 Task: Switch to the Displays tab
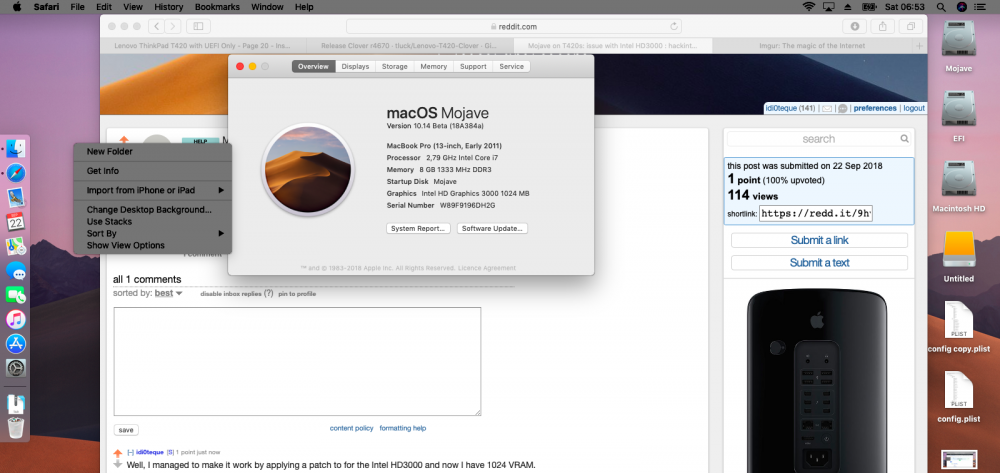[x=355, y=66]
